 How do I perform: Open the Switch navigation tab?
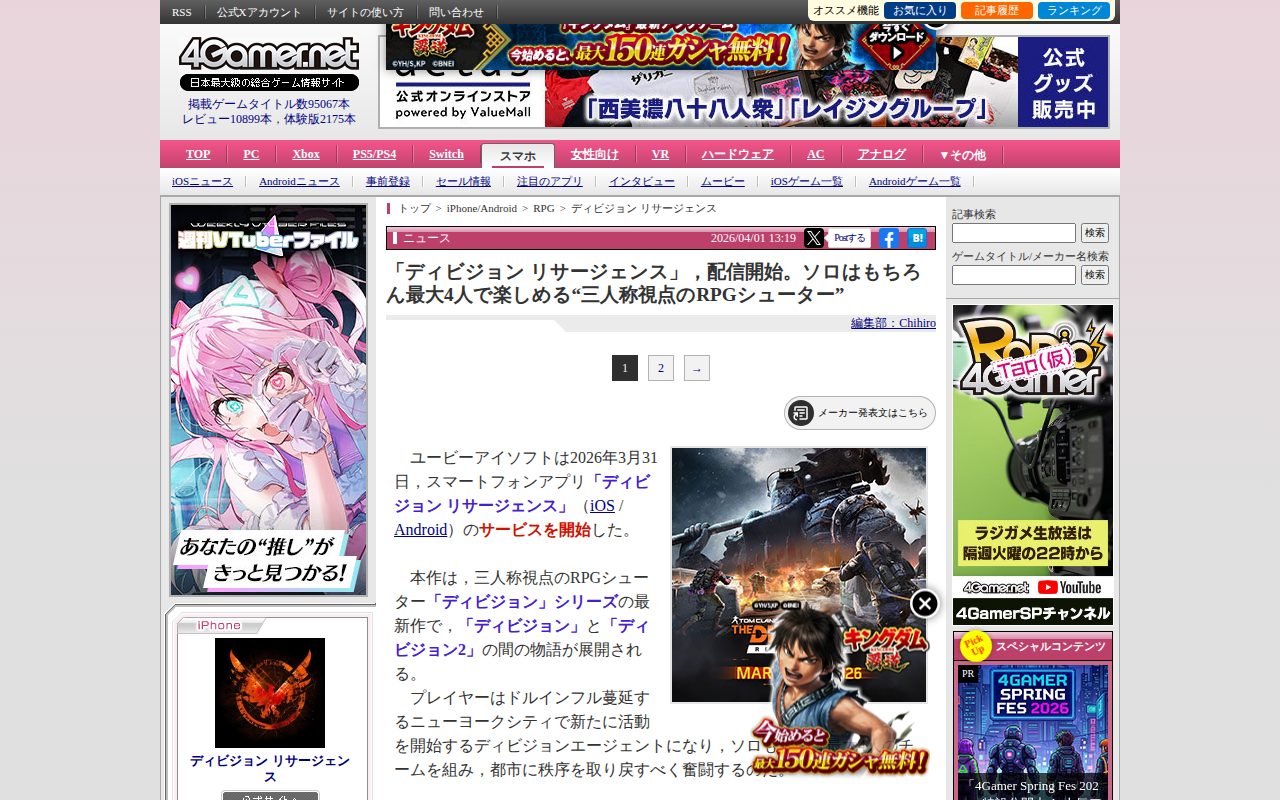tap(446, 154)
